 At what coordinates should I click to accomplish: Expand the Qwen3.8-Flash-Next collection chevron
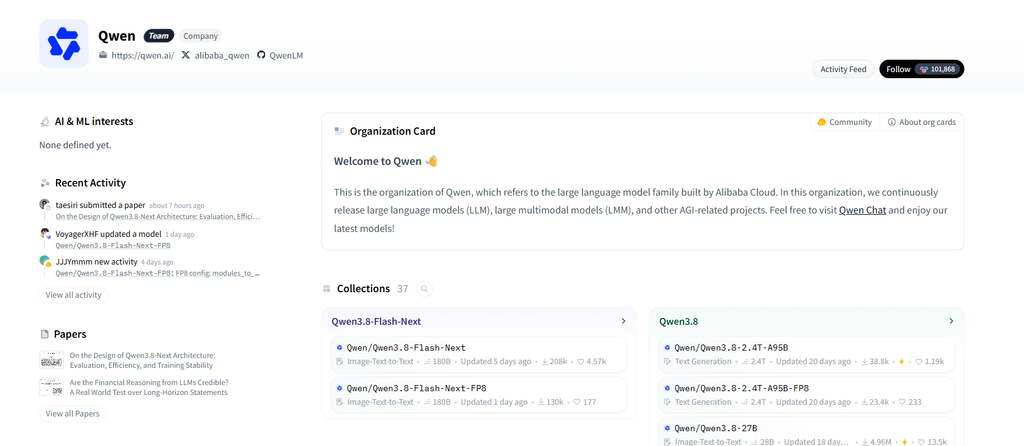pos(624,321)
